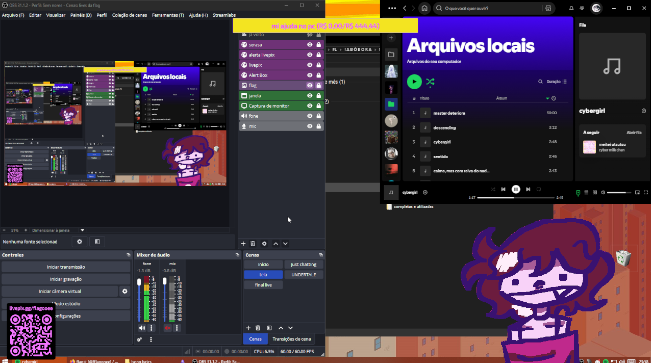Image resolution: width=651 pixels, height=363 pixels.
Task: Open Spotify sort order dropdown near Duração
Action: [x=556, y=82]
